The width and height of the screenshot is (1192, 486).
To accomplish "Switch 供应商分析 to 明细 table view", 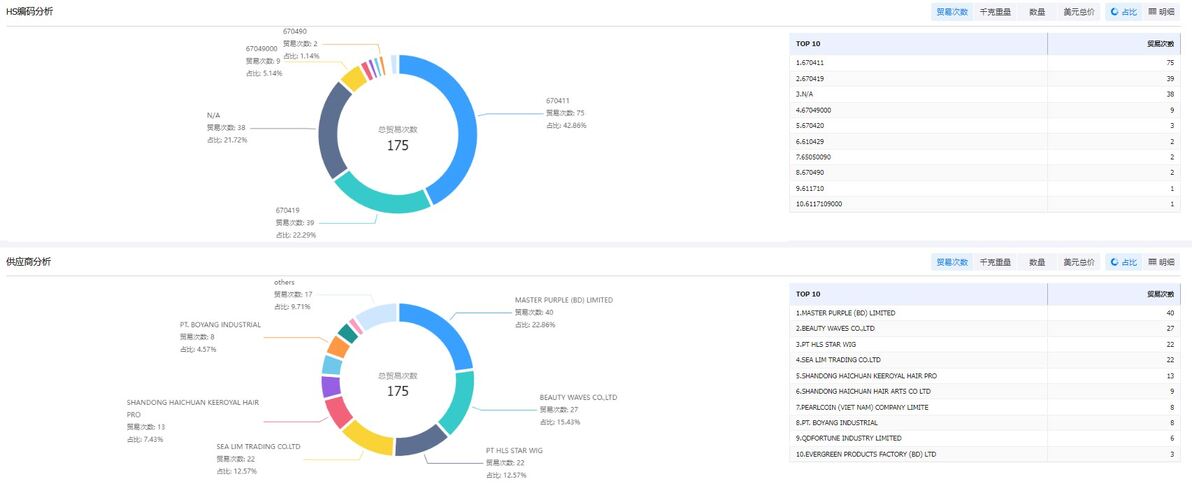I will coord(1162,262).
